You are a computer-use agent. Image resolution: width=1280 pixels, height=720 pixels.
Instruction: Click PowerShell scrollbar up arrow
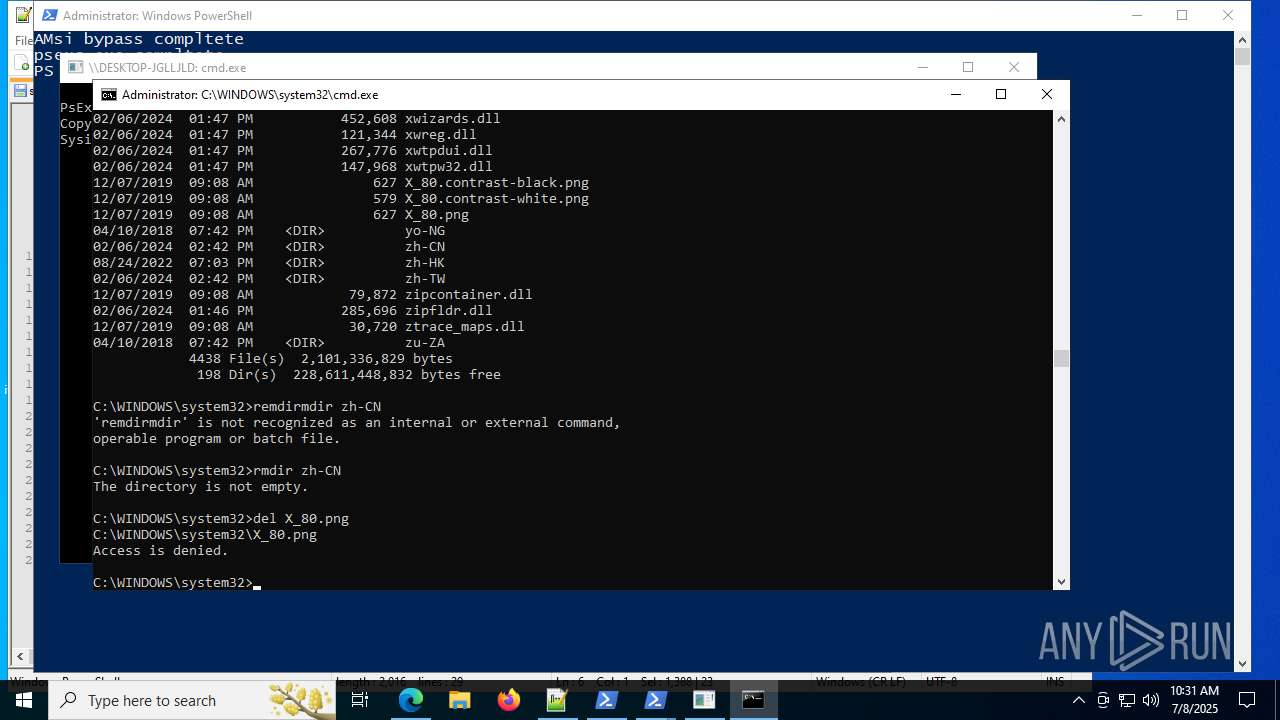pyautogui.click(x=1242, y=39)
